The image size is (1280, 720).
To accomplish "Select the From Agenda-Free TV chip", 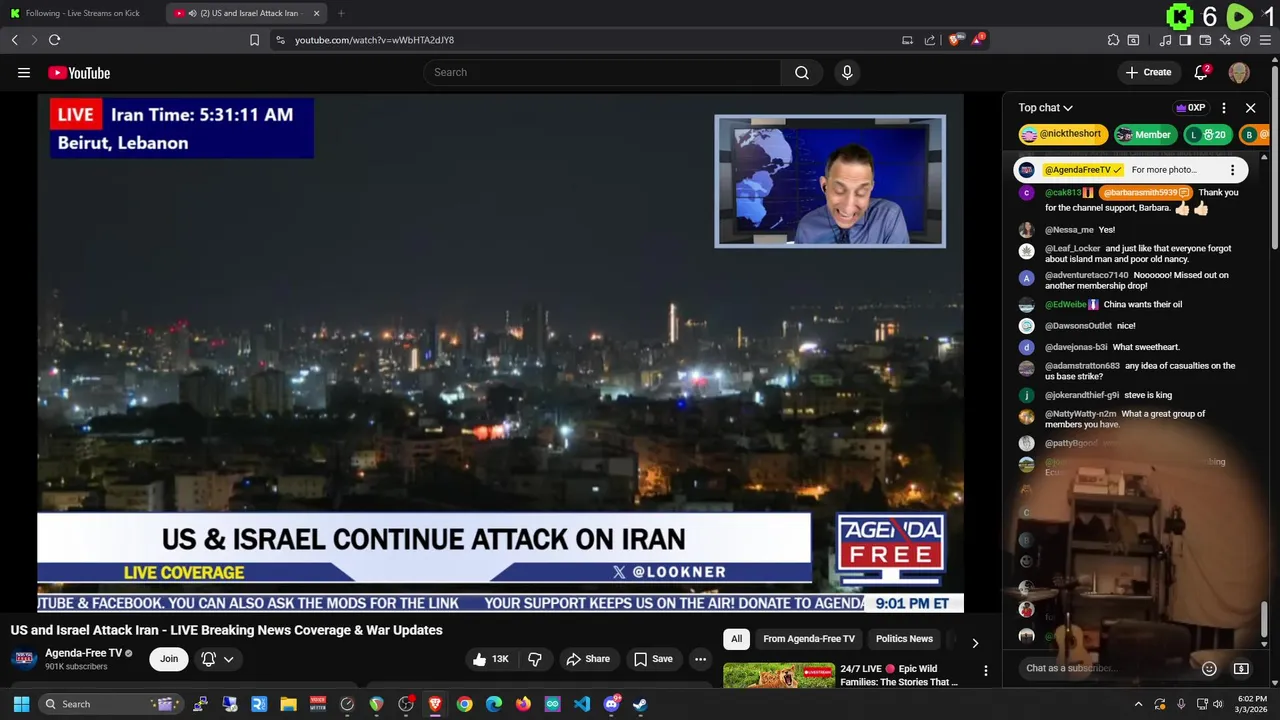I will [809, 639].
